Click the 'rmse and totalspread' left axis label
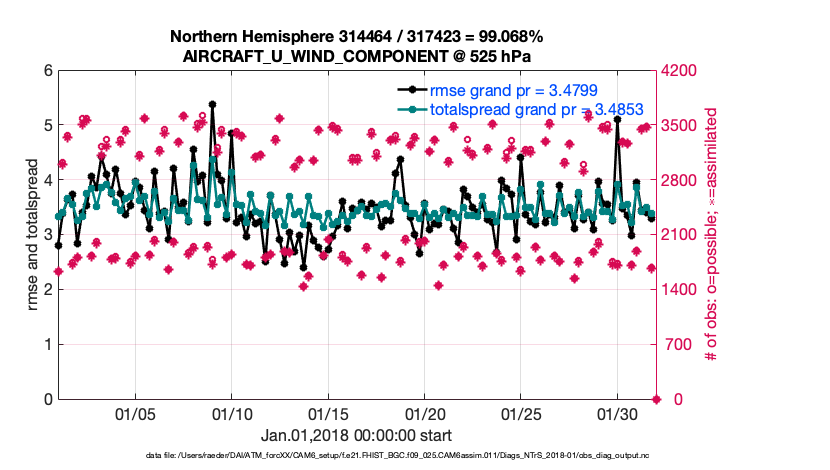The image size is (830, 470). (x=33, y=235)
